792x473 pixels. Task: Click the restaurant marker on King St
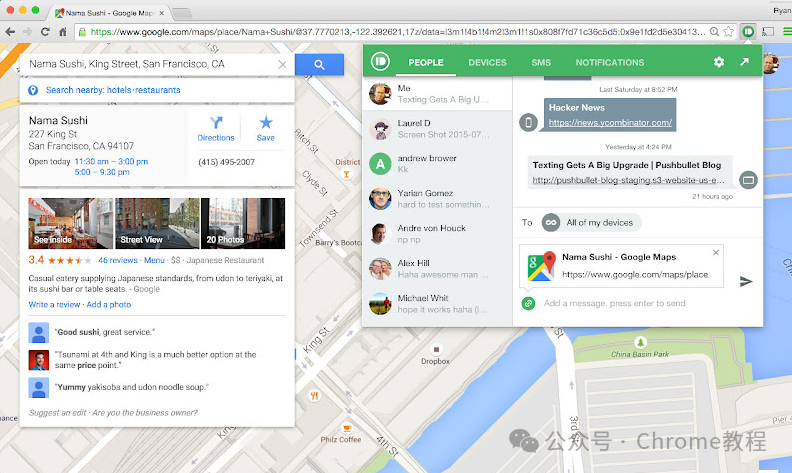(314, 396)
